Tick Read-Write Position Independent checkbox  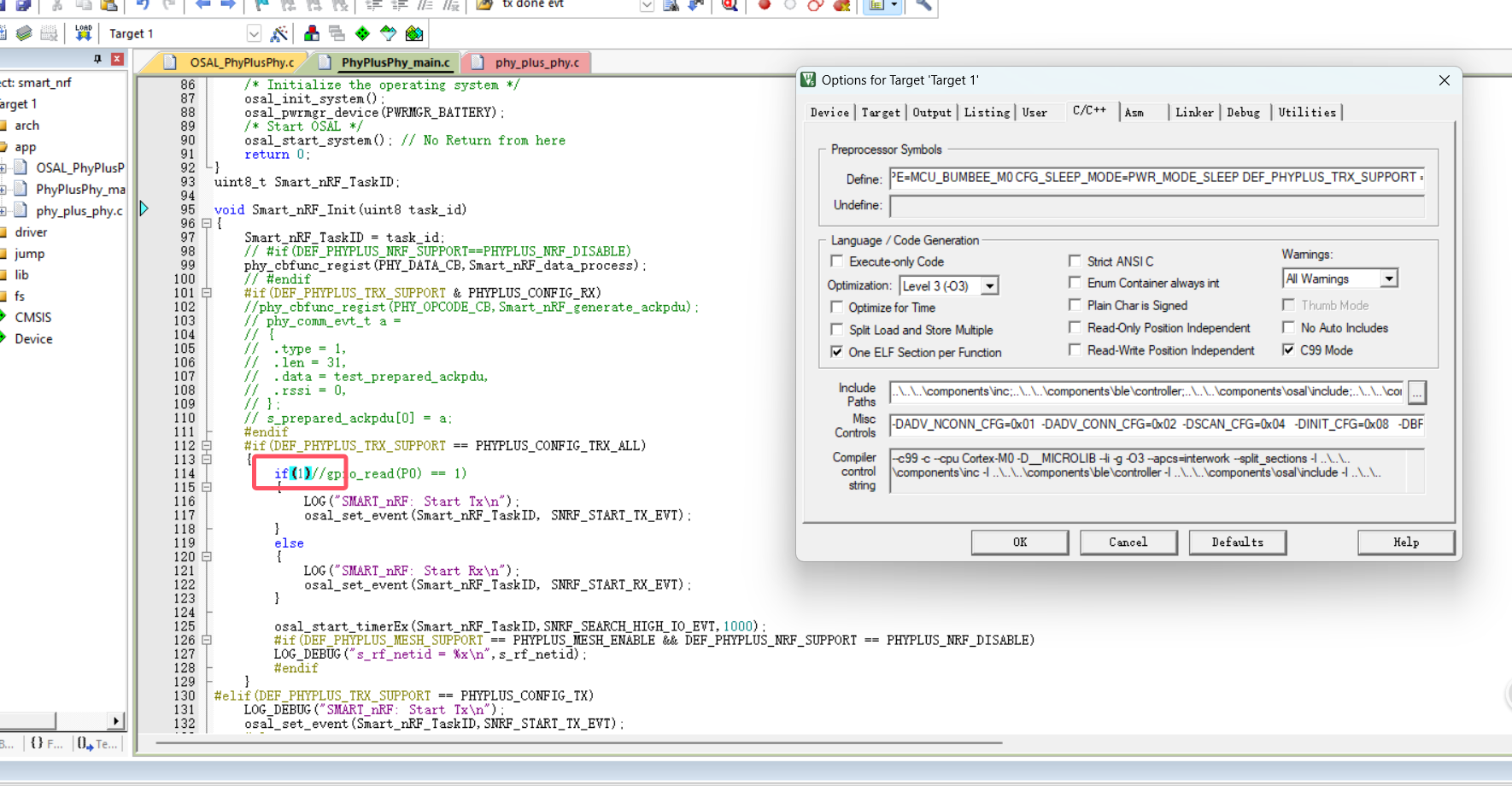pos(1075,349)
